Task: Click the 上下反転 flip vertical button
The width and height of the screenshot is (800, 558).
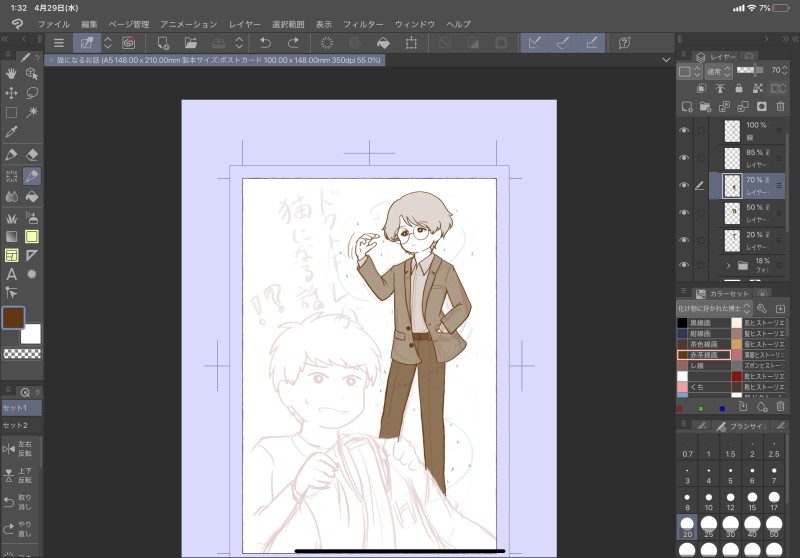Action: click(20, 475)
